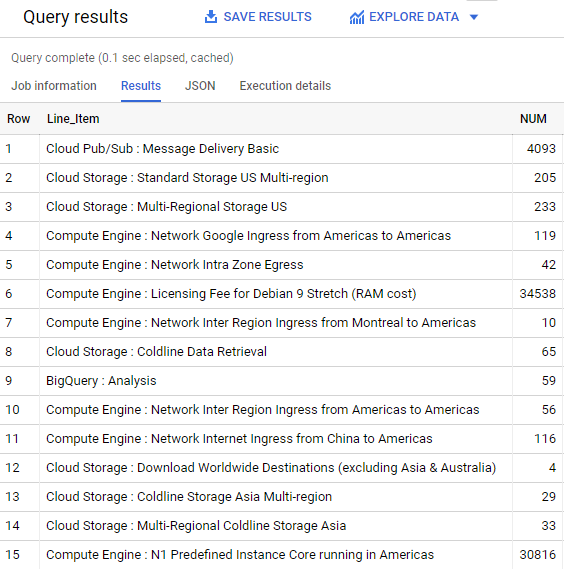
Task: Open the Execution details tab
Action: (x=285, y=86)
